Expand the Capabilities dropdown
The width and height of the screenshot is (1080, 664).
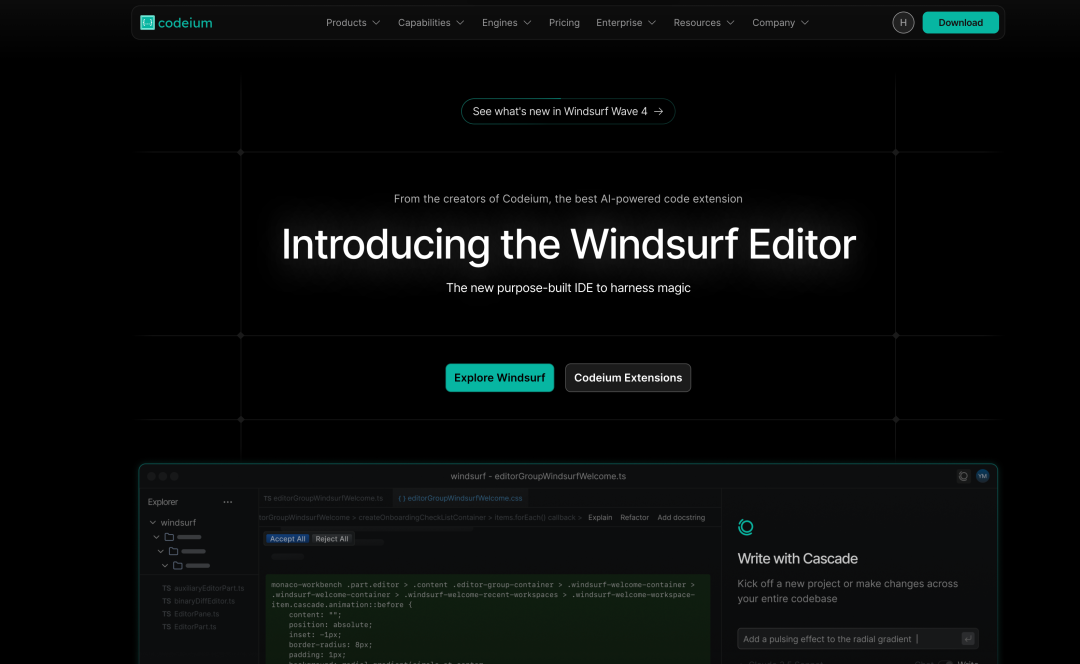click(430, 23)
